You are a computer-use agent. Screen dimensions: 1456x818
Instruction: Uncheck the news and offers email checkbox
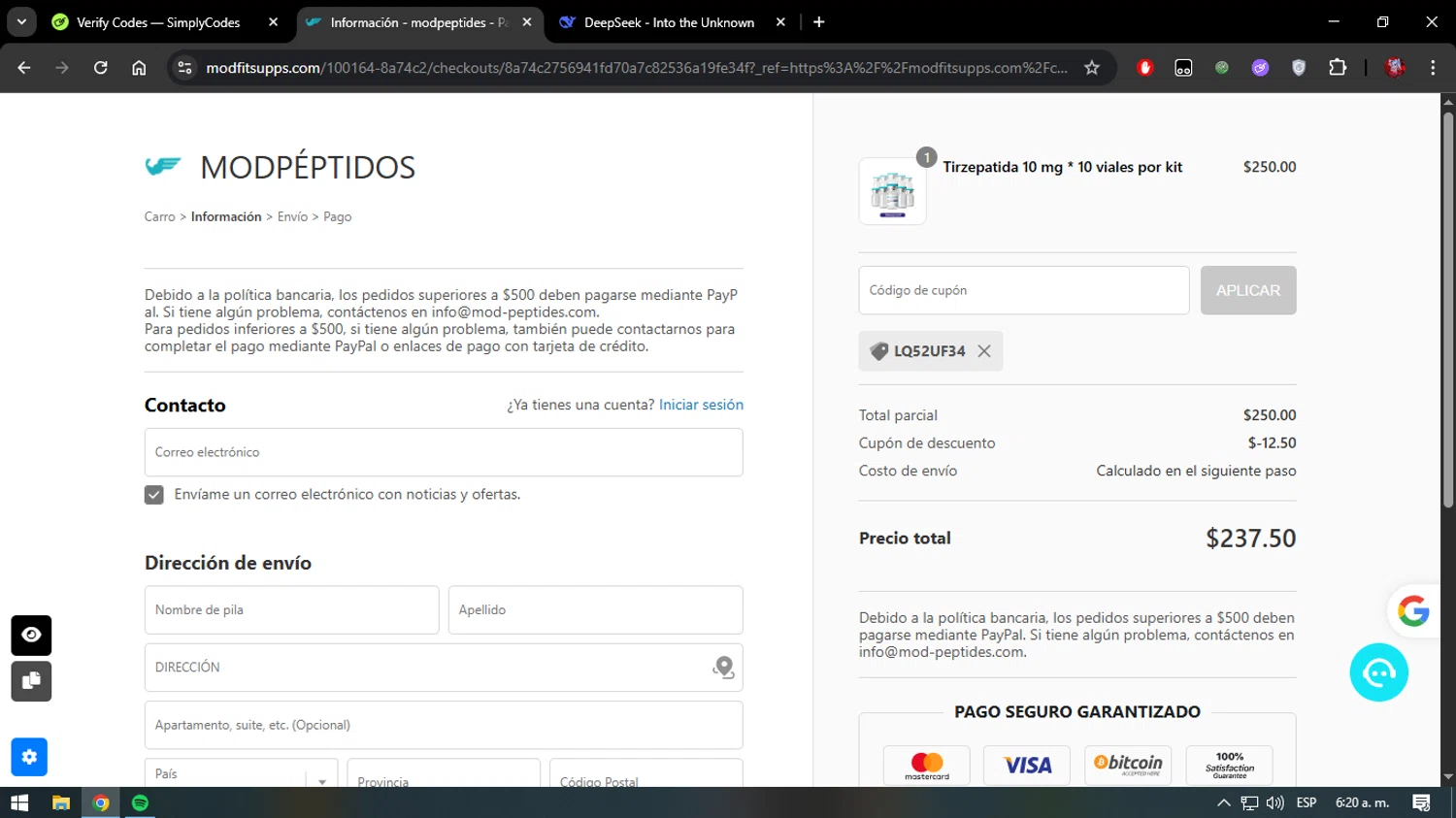pyautogui.click(x=154, y=495)
